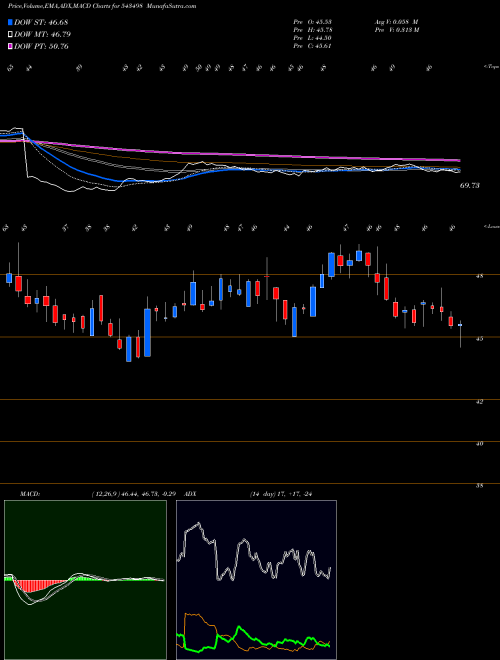Click the 69.73 EMA chart label
The image size is (500, 660).
(x=470, y=185)
